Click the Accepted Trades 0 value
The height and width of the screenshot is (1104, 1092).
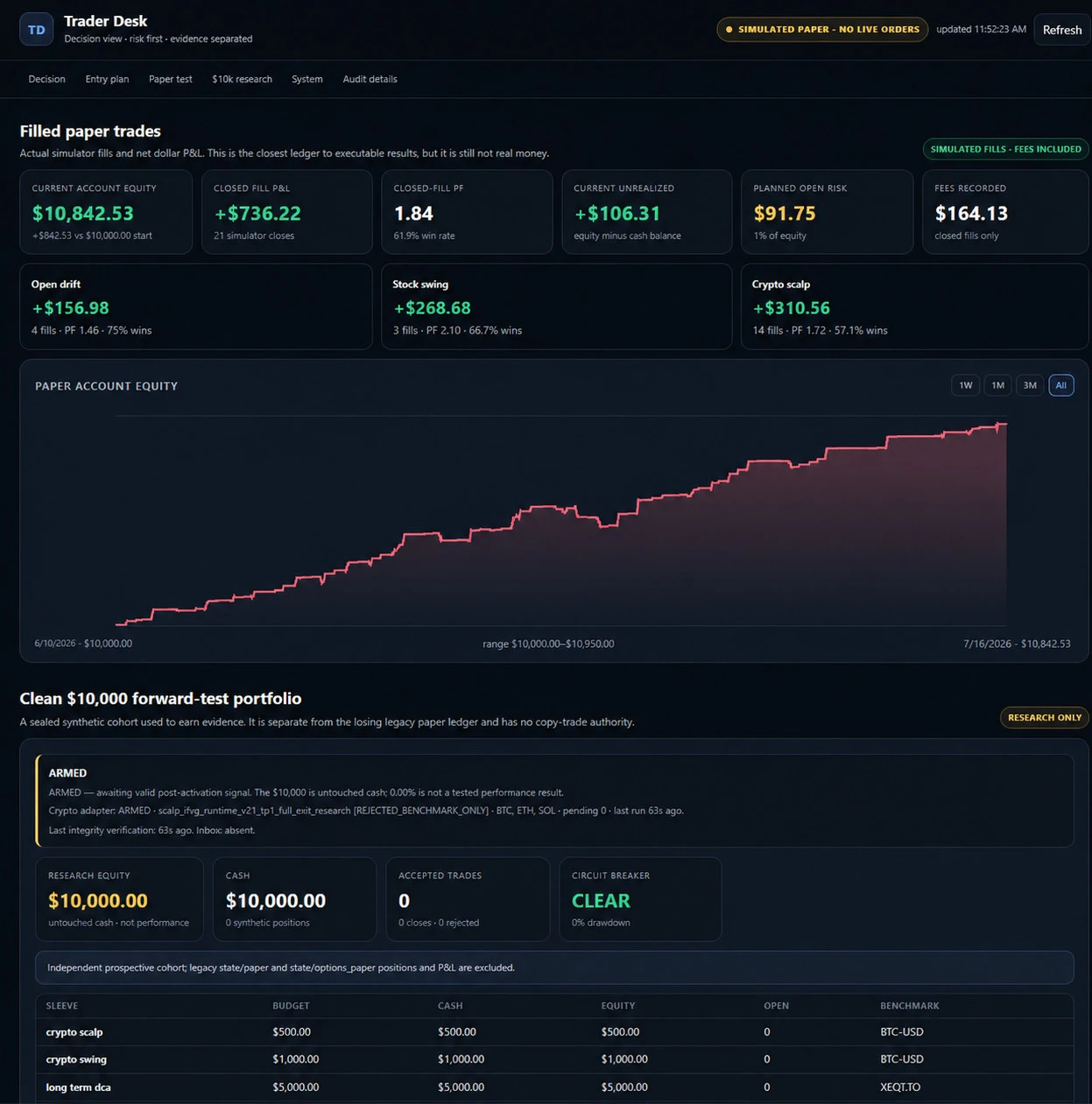tap(405, 900)
